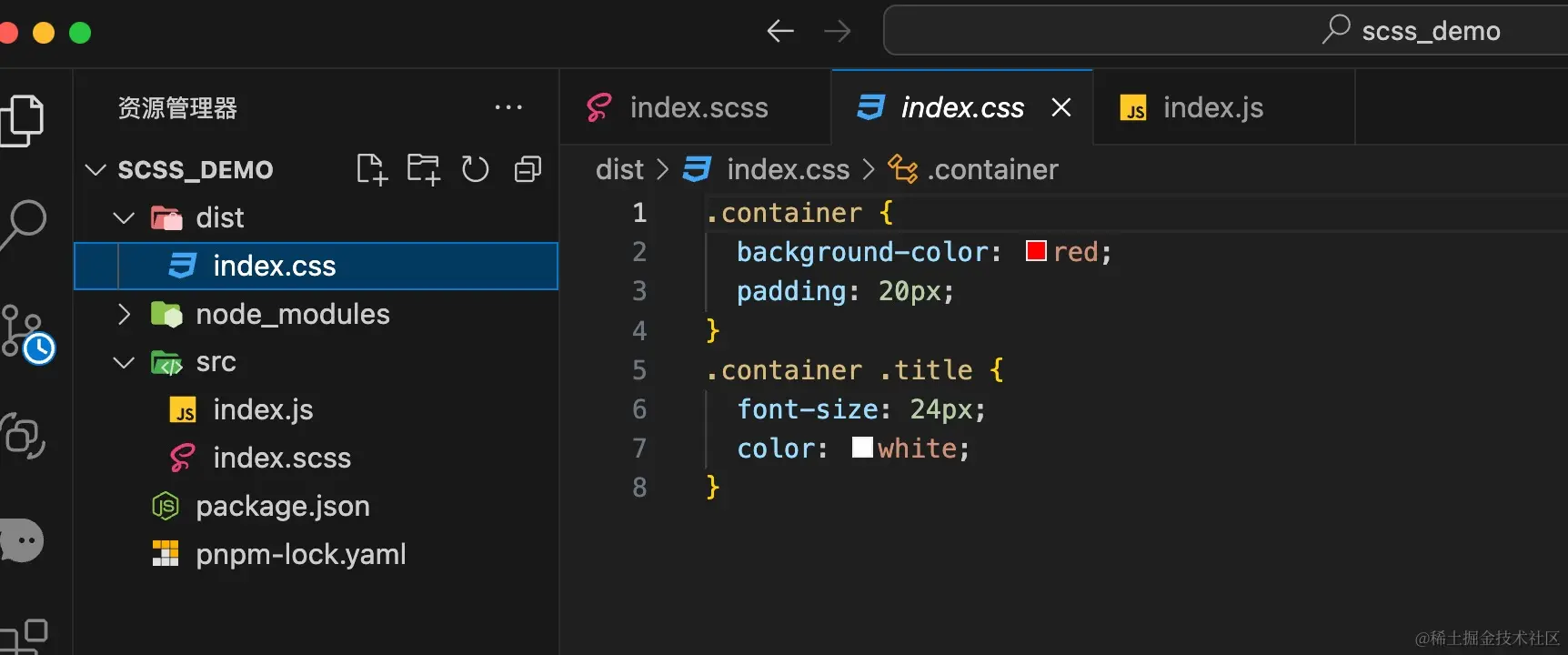This screenshot has width=1568, height=655.
Task: Open the Chat view in activity bar
Action: pos(22,540)
